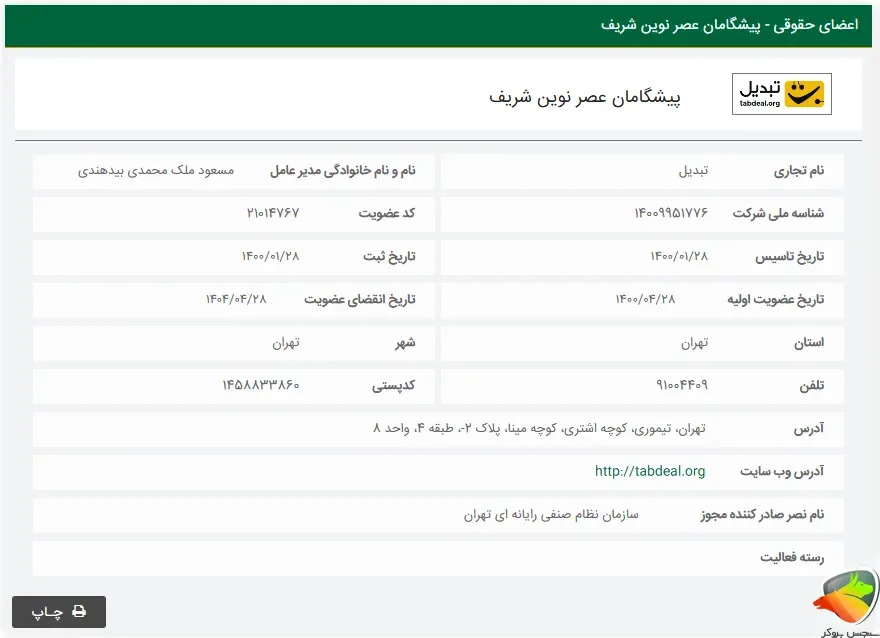Click the label آدرس وب سایت
880x638 pixels.
tap(782, 471)
